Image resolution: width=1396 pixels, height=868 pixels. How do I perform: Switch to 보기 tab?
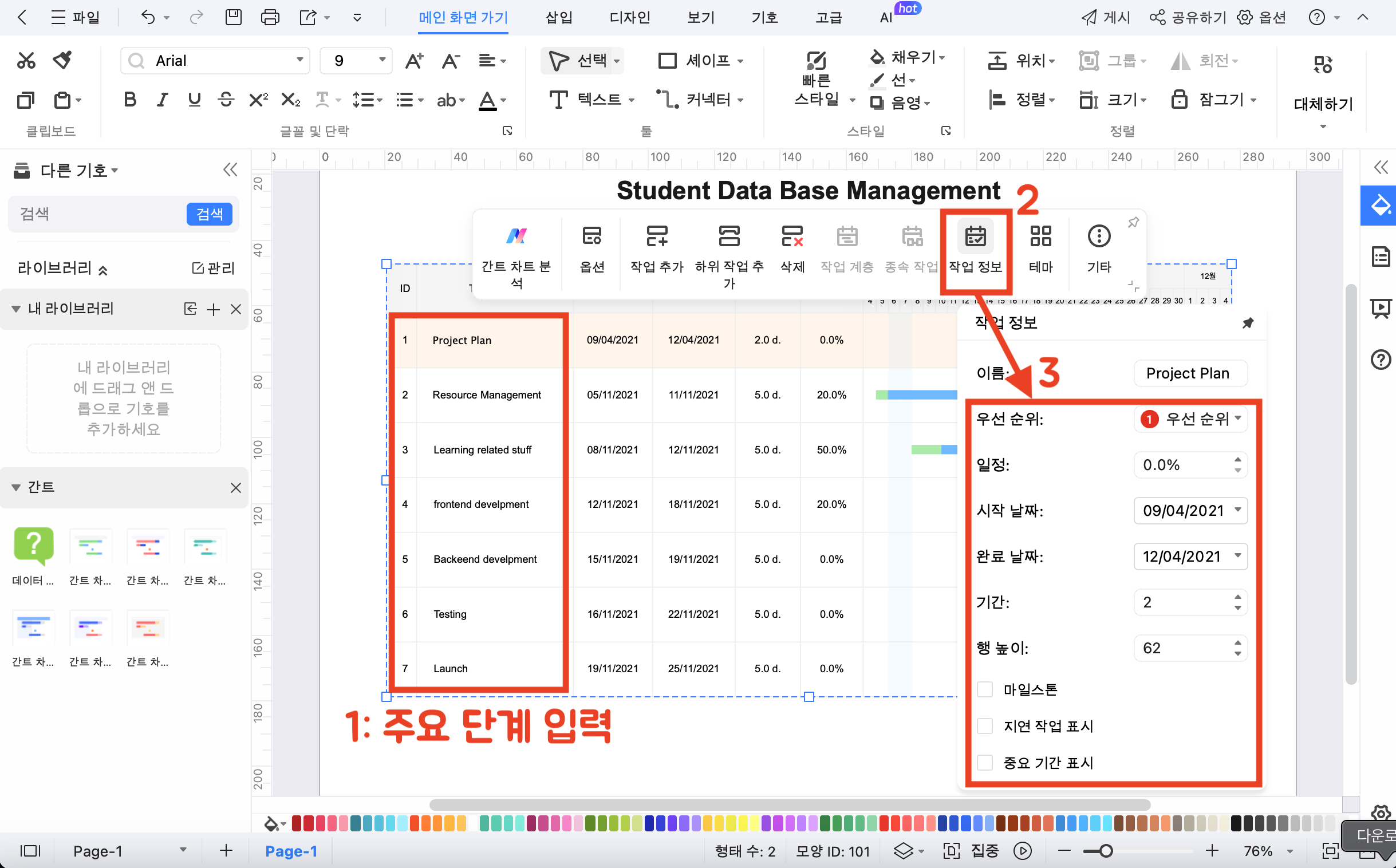click(x=701, y=17)
